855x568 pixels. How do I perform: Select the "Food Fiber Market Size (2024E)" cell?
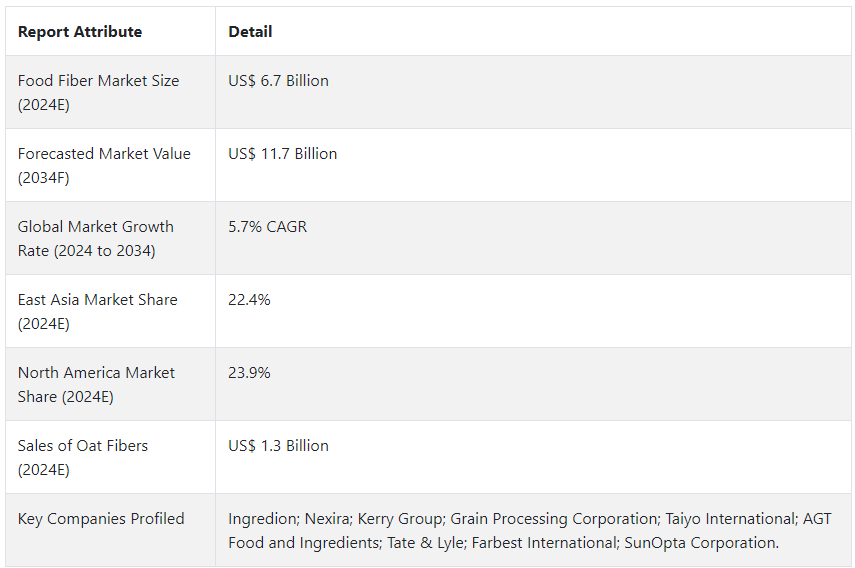(x=98, y=92)
